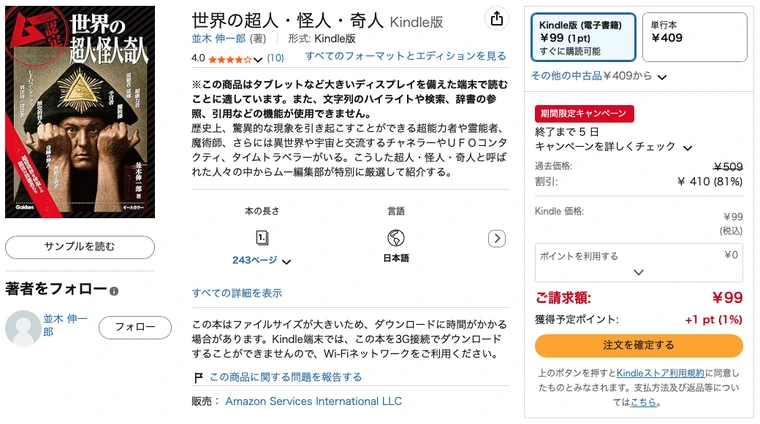Click the info icon next to 著者をフォロー
Viewport: 760px width, 424px height.
[114, 291]
